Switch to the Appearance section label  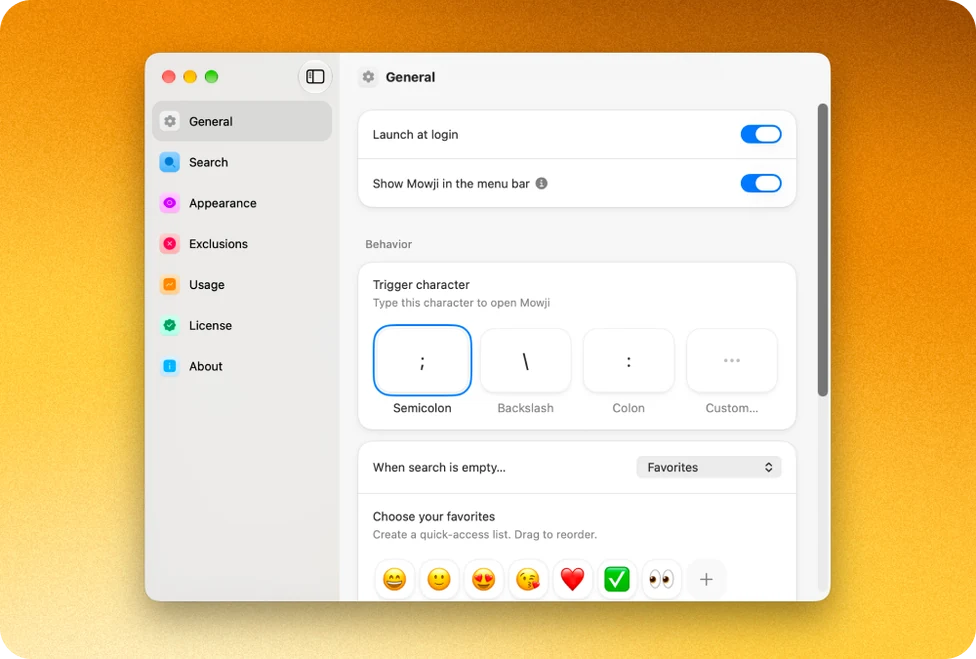(223, 203)
